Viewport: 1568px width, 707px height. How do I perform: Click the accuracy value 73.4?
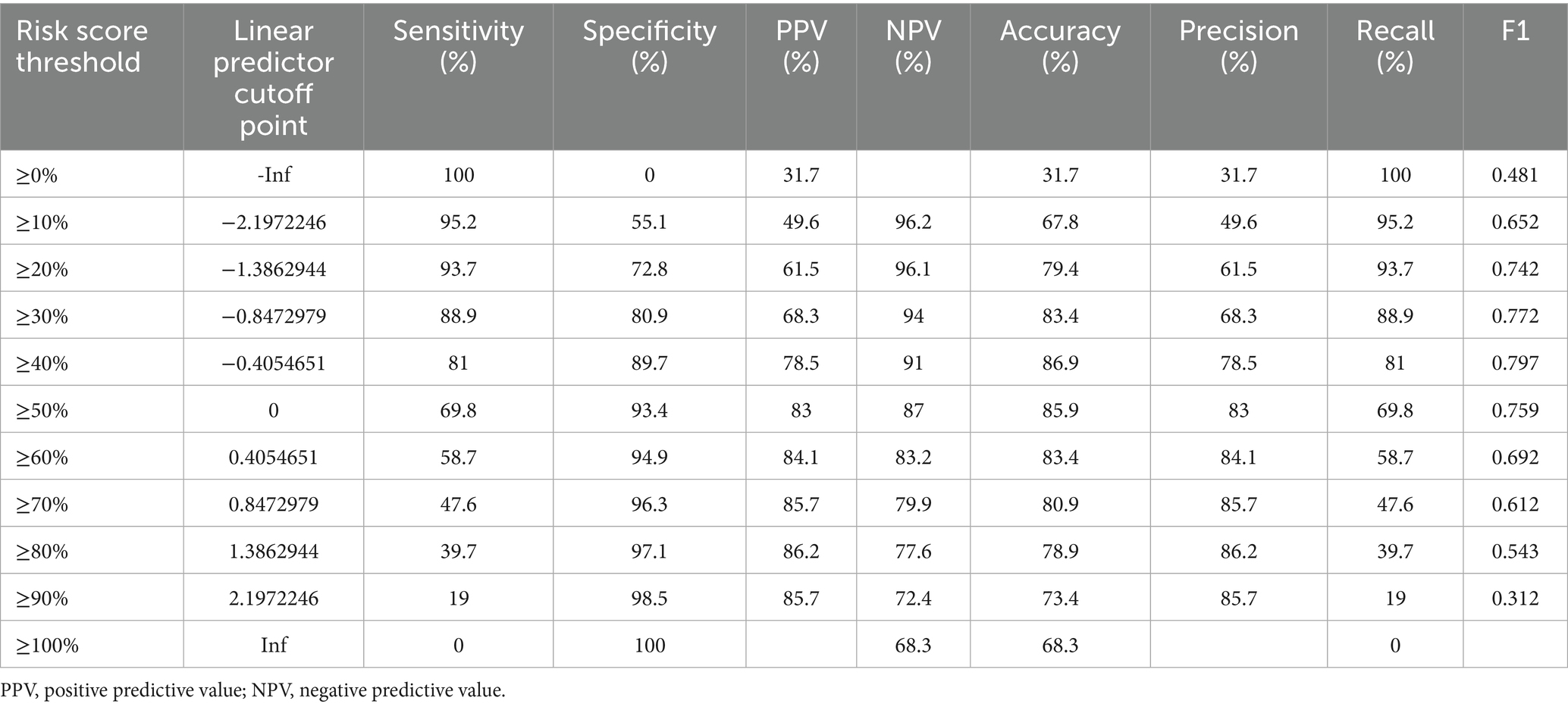(1060, 599)
